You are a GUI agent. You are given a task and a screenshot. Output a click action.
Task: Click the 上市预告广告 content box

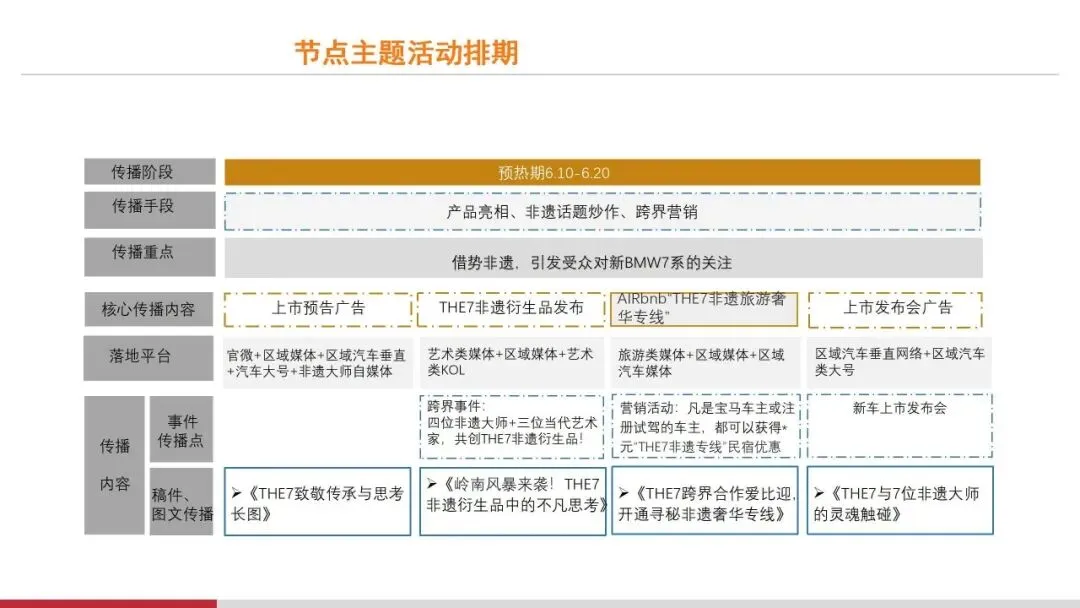point(318,310)
